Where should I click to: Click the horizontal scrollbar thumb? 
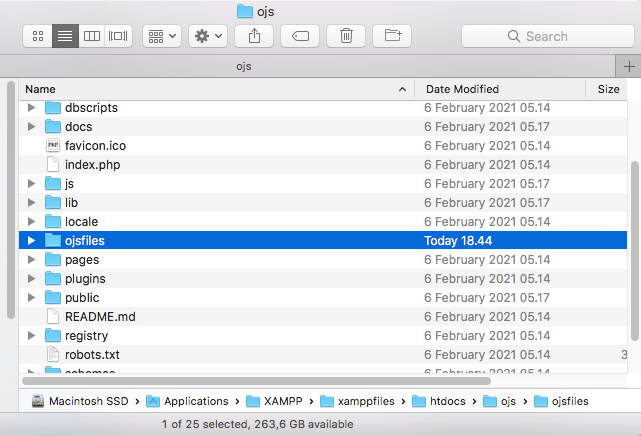coord(256,381)
